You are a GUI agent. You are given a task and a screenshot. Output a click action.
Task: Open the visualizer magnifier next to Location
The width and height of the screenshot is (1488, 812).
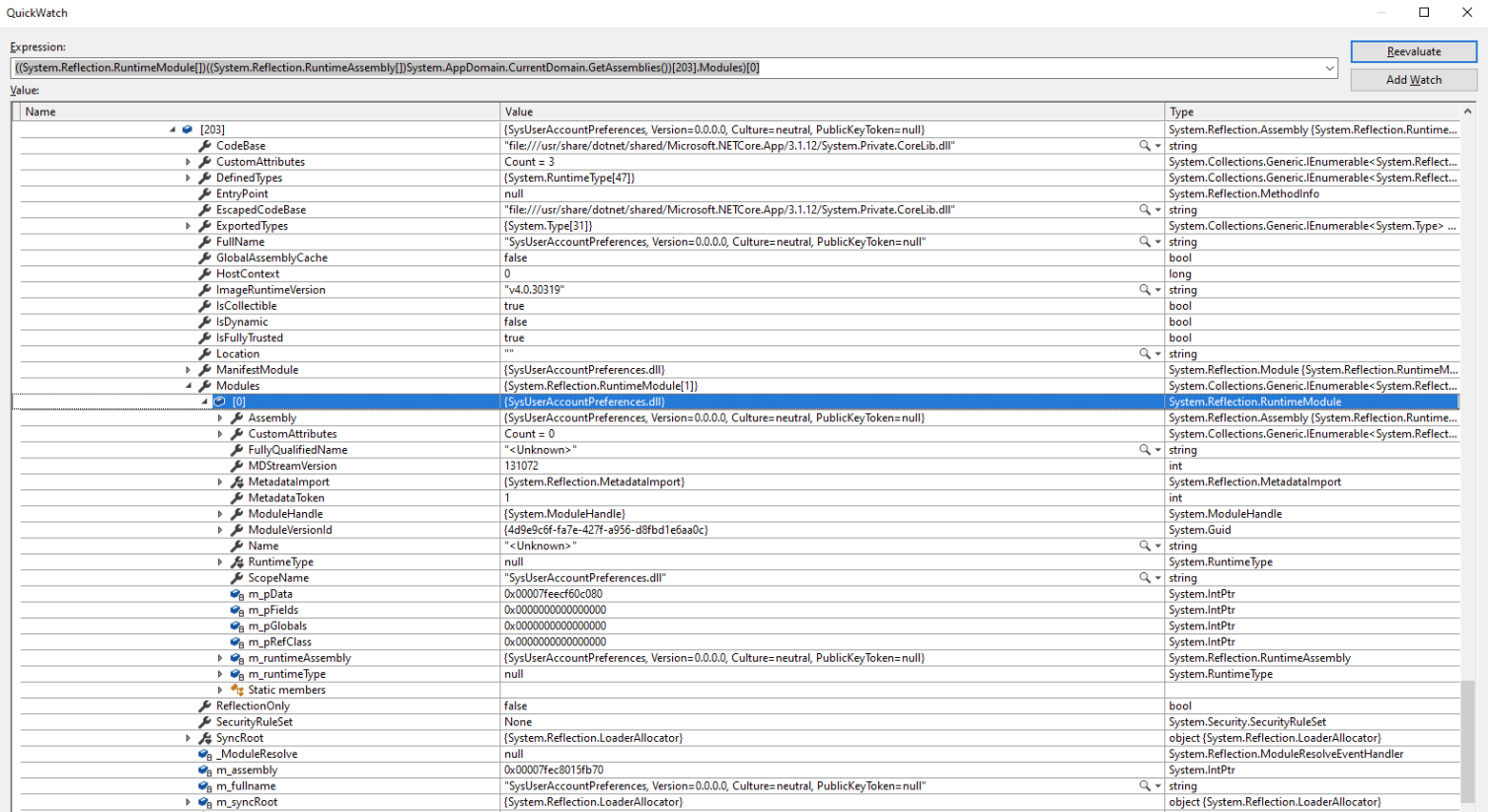[x=1146, y=353]
